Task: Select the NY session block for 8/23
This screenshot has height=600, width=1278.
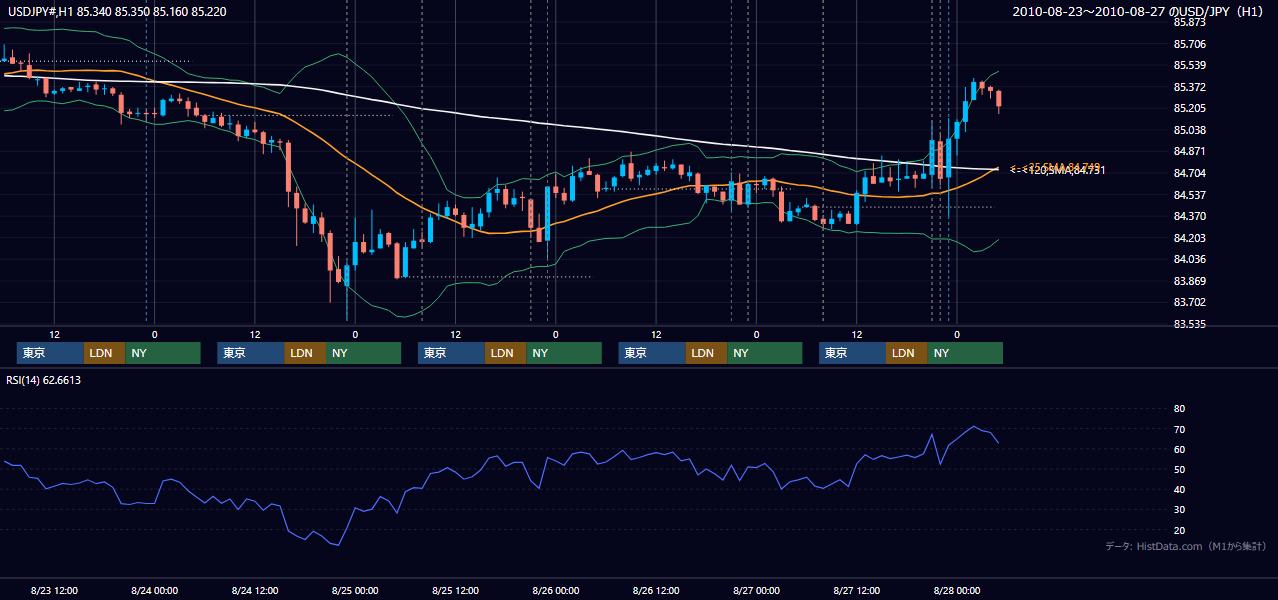Action: pos(163,353)
